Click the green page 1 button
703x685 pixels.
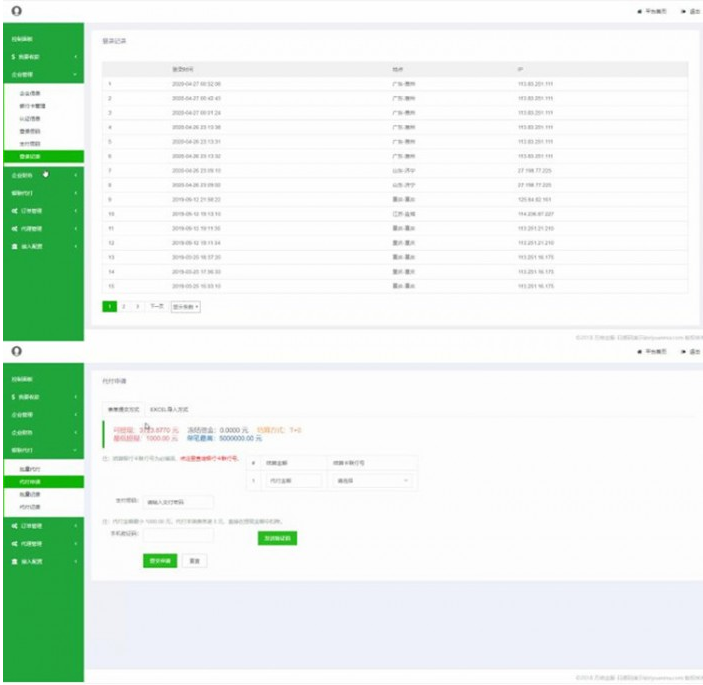click(109, 307)
